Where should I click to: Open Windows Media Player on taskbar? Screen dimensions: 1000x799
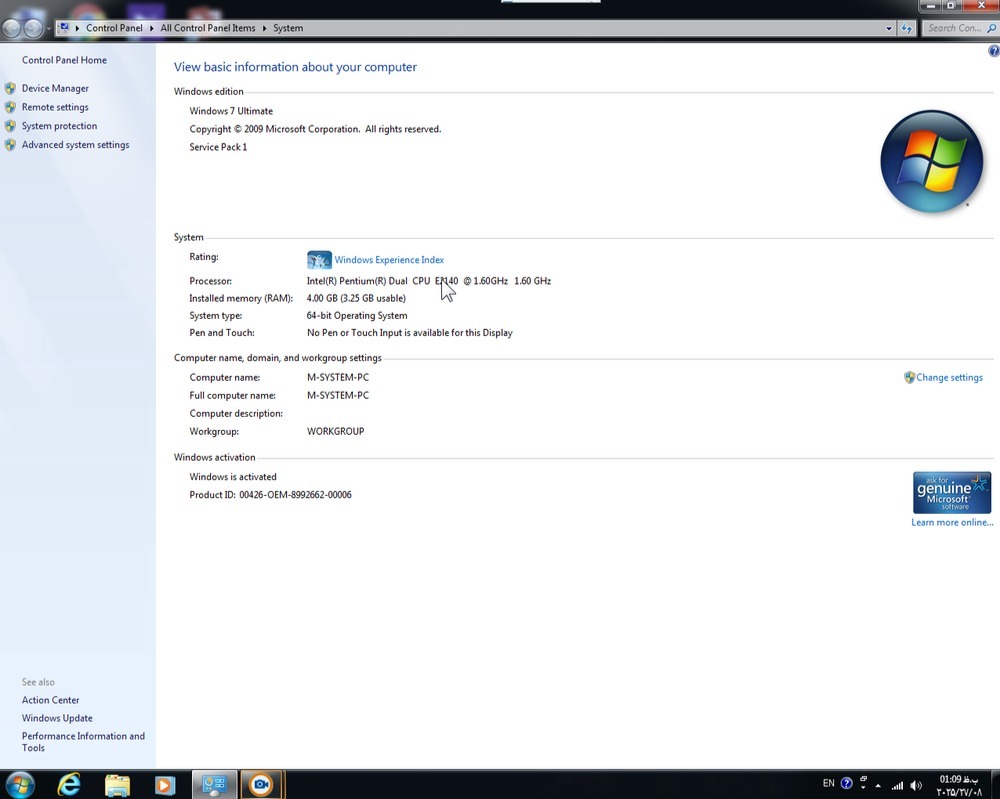[x=165, y=785]
